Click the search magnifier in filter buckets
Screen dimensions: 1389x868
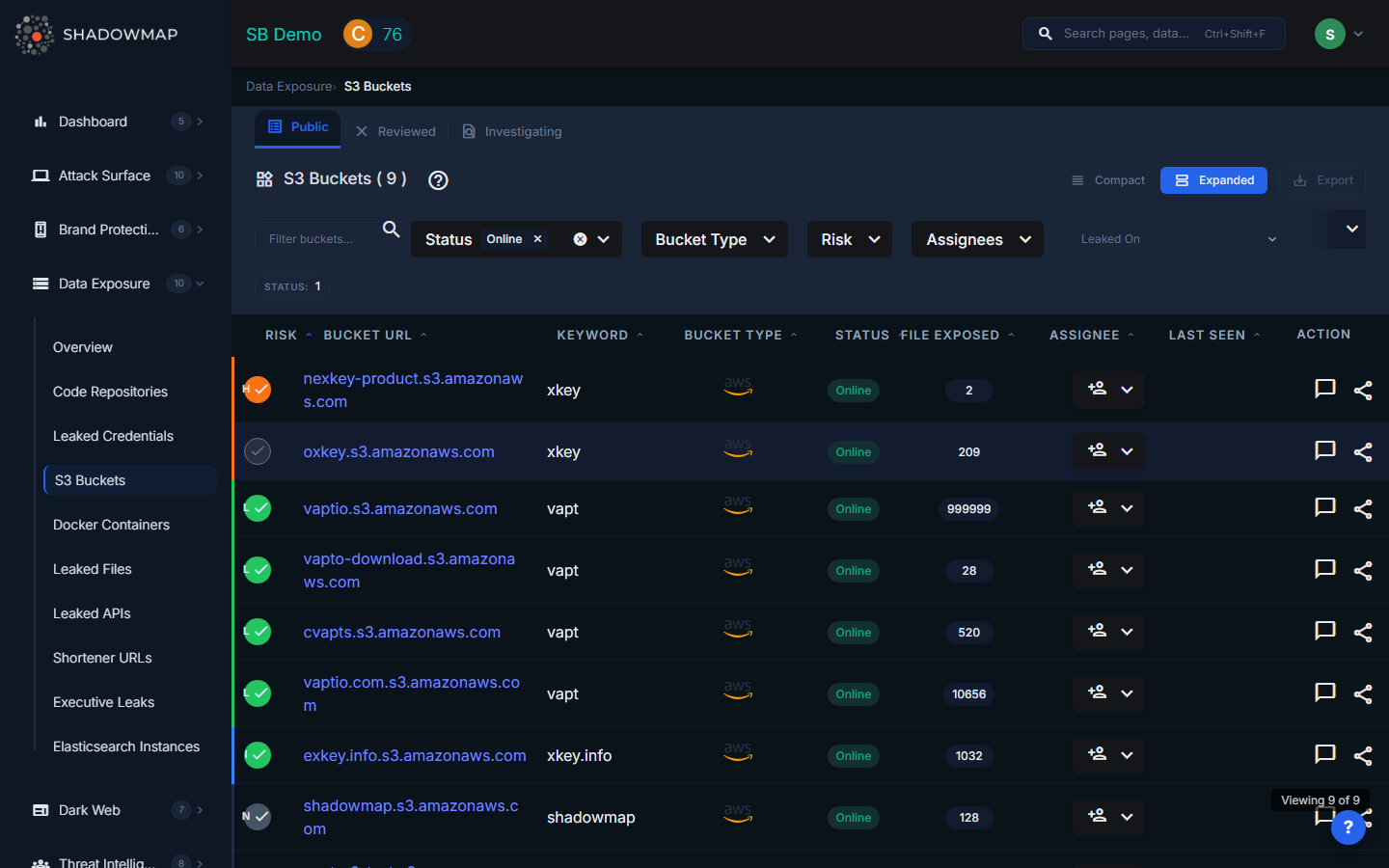coord(391,230)
